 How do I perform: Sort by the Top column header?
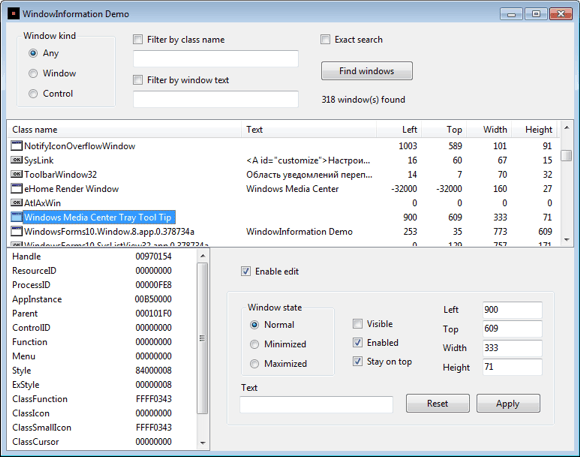click(444, 130)
